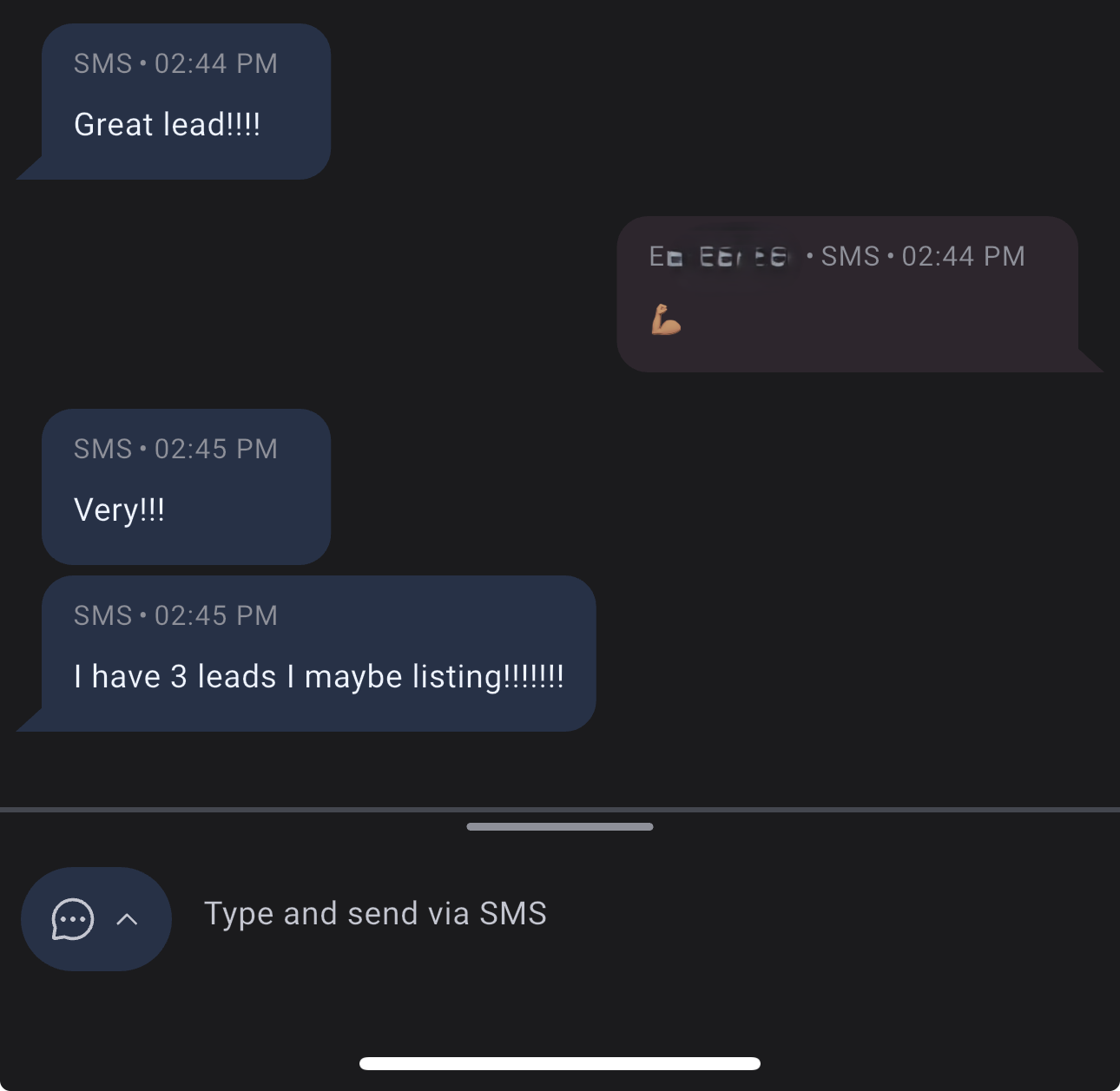Select the 'Very!!!' message text
The image size is (1120, 1091).
tap(120, 510)
